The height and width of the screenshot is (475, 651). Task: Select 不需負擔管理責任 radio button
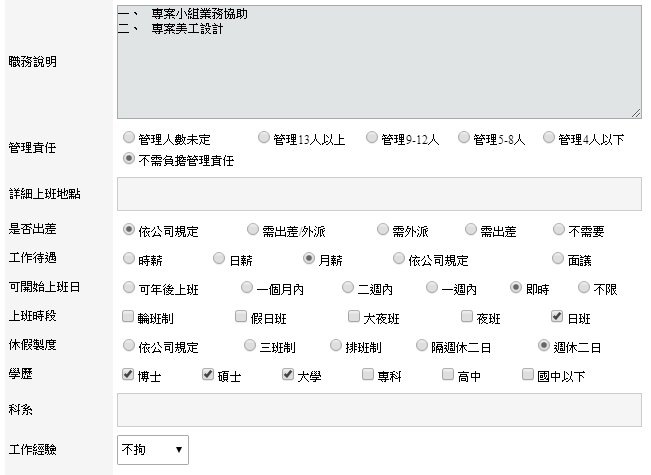point(128,159)
